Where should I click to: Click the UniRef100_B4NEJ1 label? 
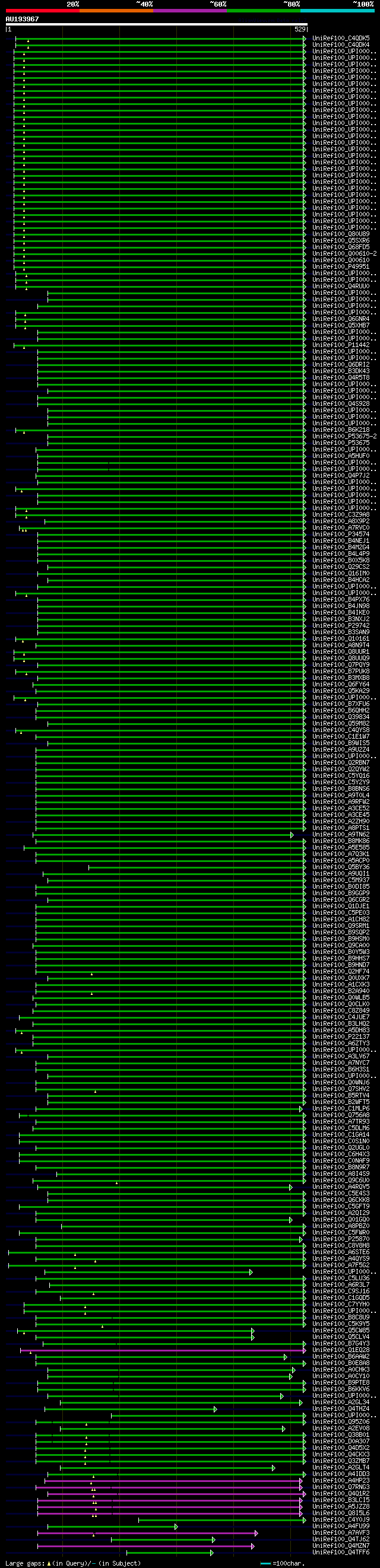click(x=341, y=541)
